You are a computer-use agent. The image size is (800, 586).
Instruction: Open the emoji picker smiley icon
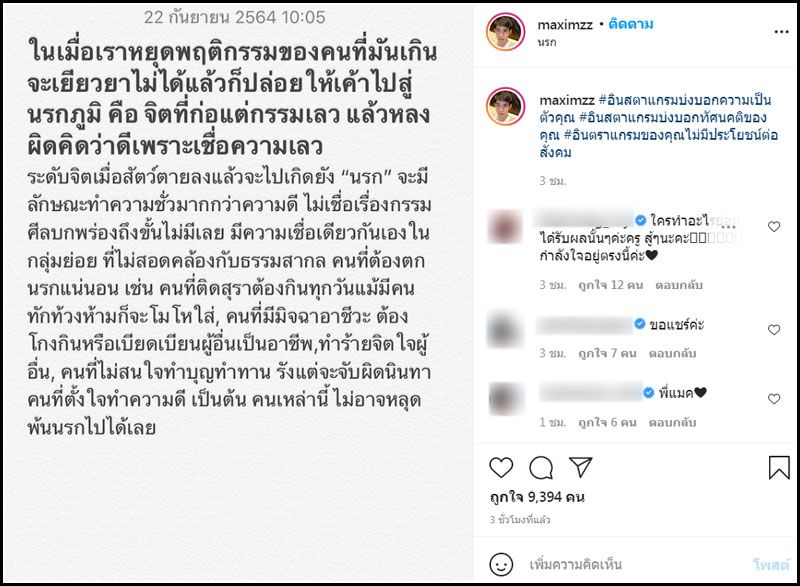point(501,564)
